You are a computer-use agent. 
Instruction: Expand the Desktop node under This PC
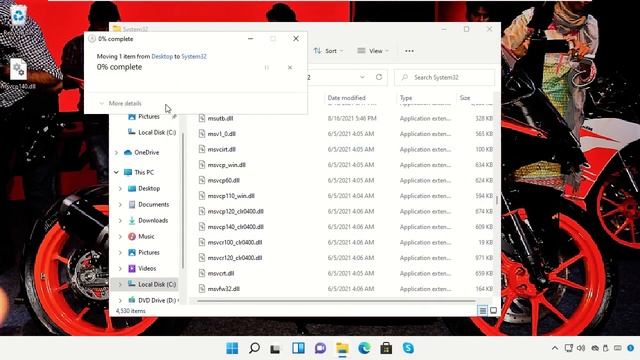click(x=120, y=189)
